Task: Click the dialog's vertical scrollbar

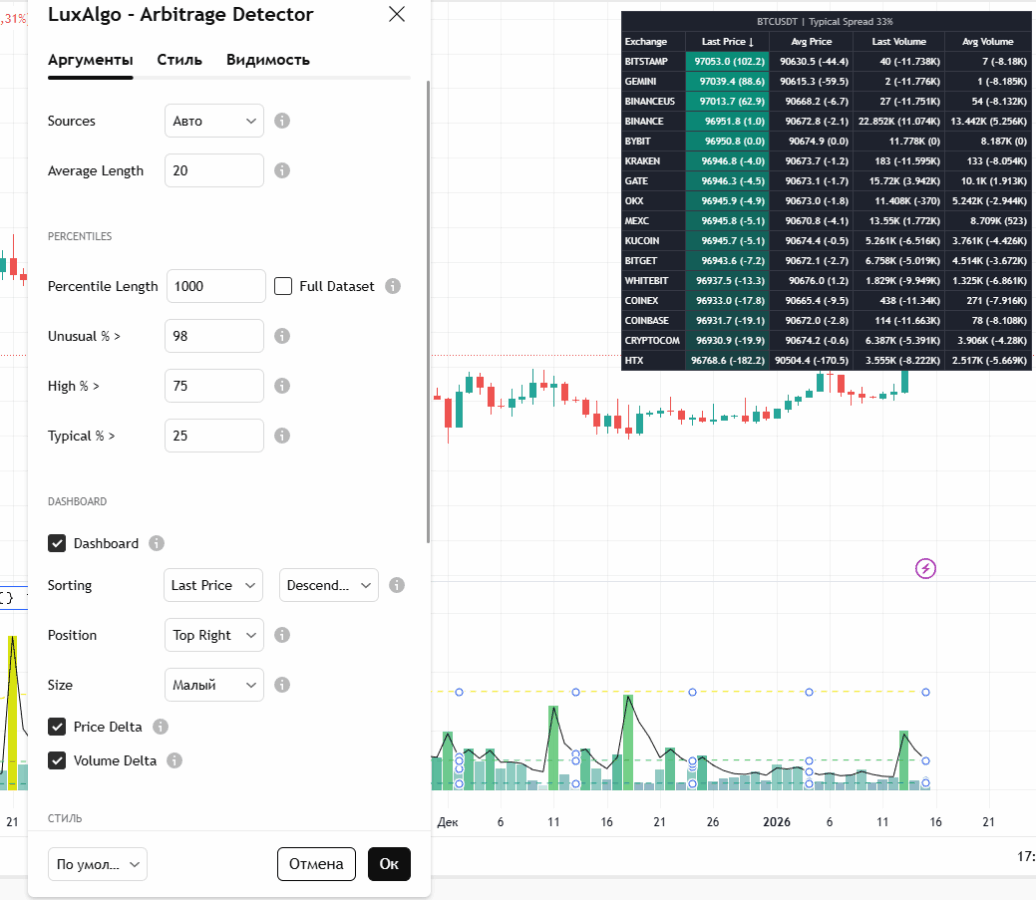Action: (x=428, y=312)
